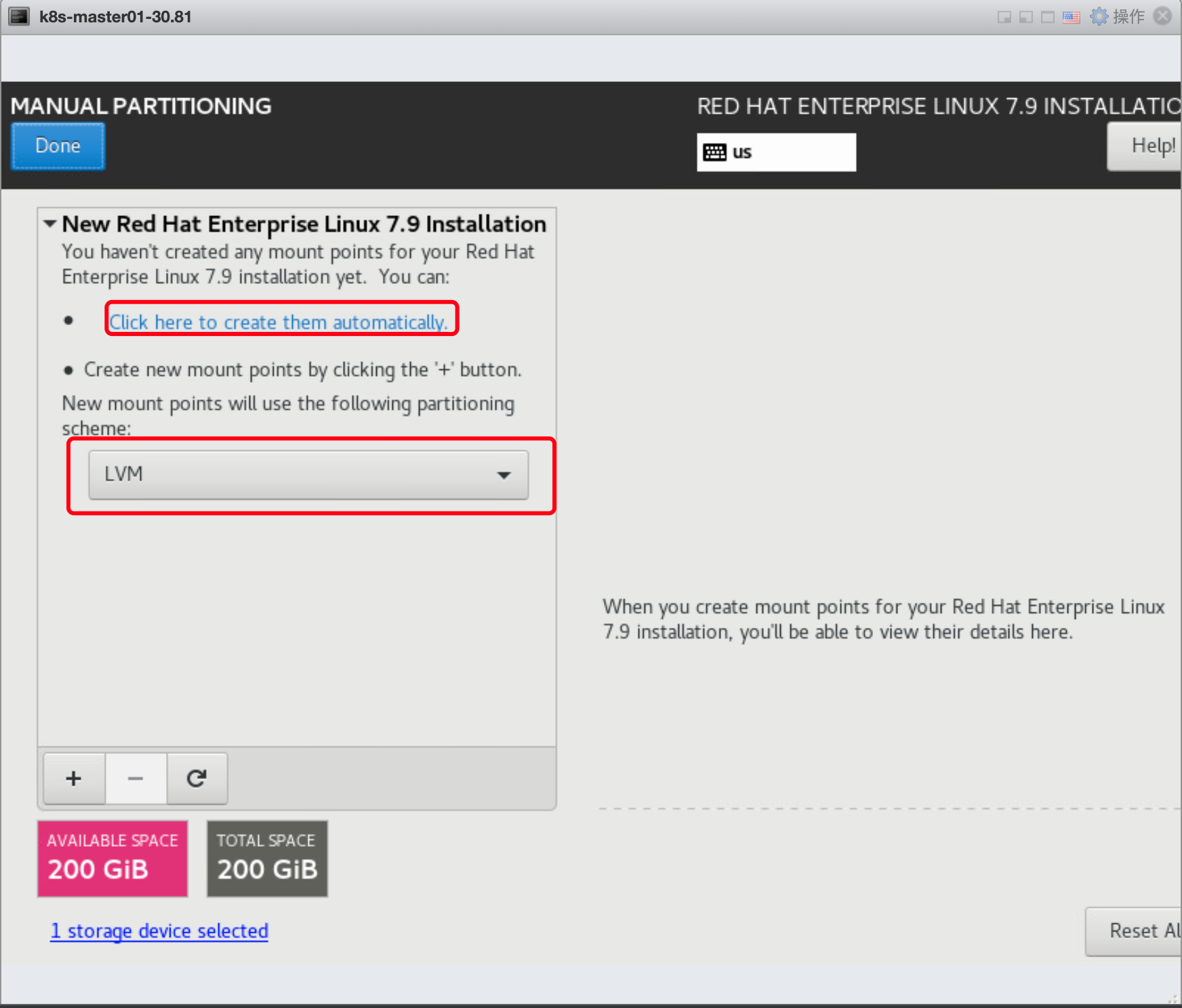Open the '1 storage device selected' link
This screenshot has height=1008, width=1182.
coord(159,931)
